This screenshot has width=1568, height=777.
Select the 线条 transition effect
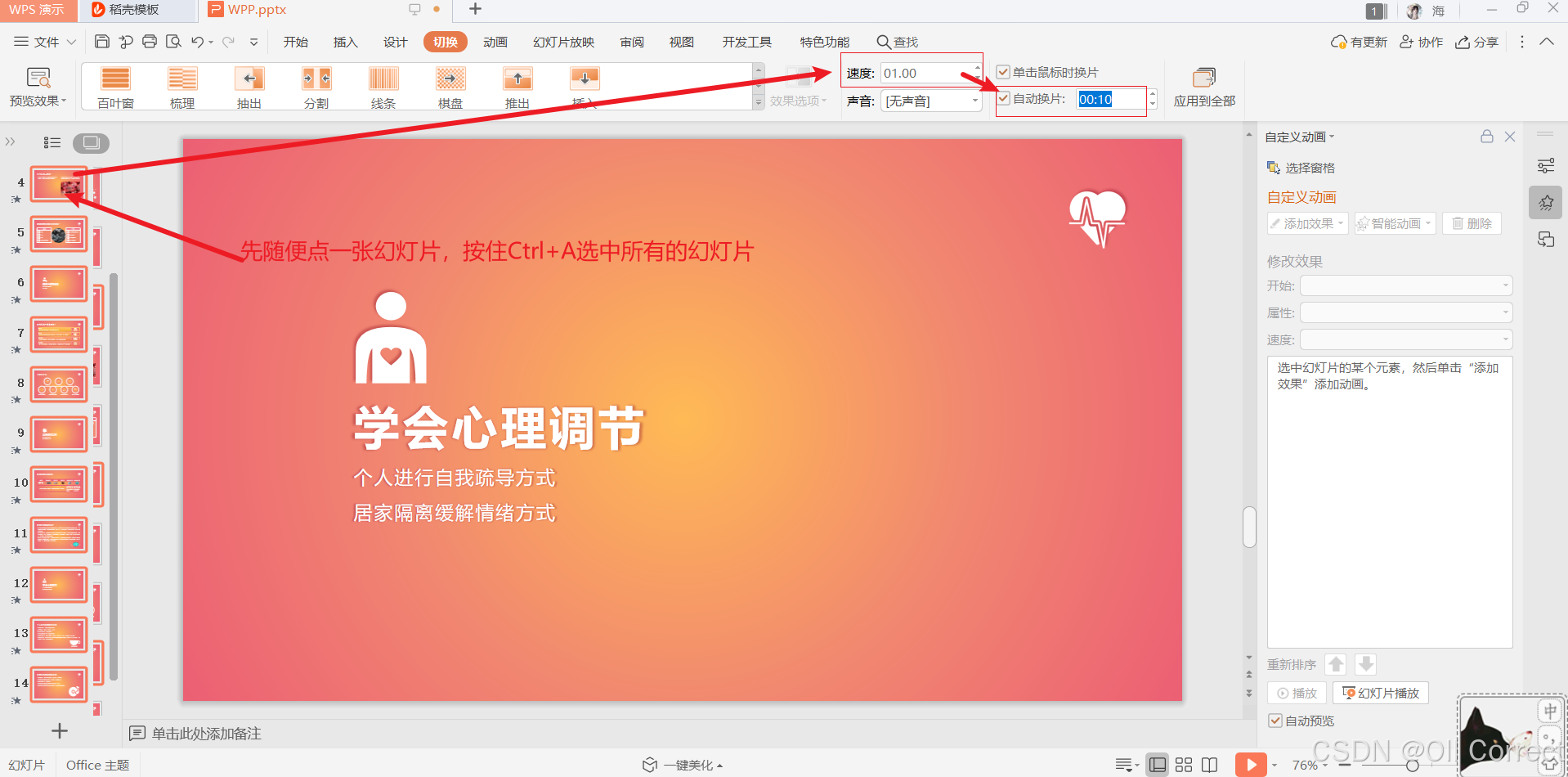coord(383,88)
